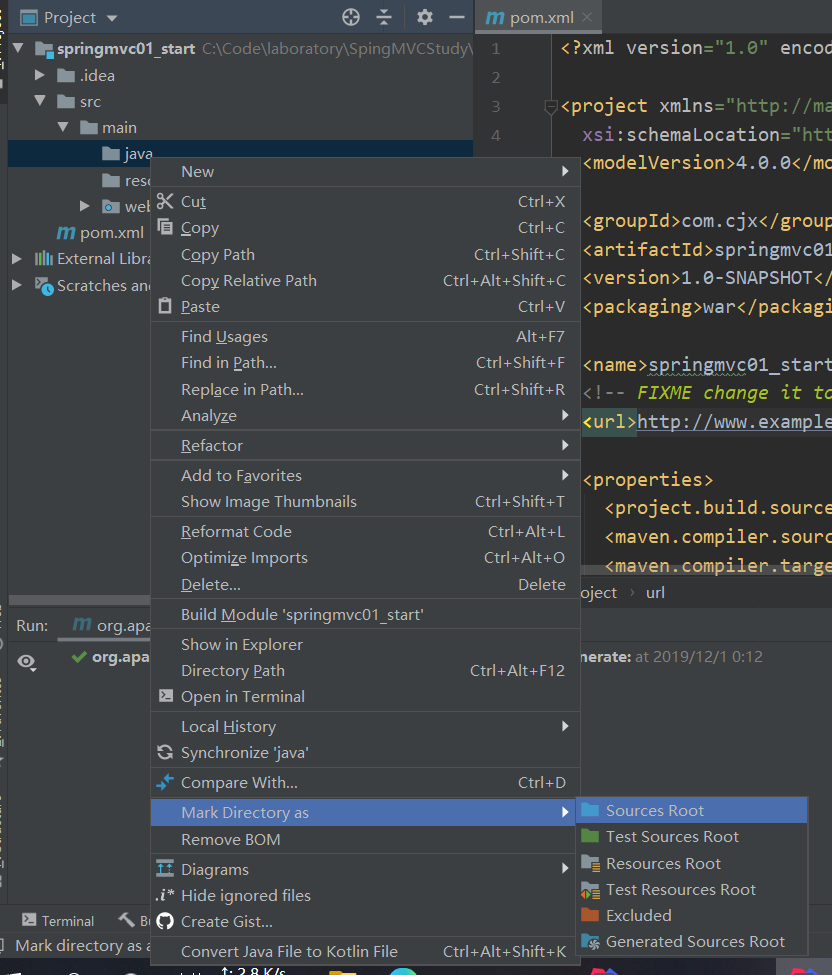Click the Compare With arrows icon
832x975 pixels.
pos(165,782)
